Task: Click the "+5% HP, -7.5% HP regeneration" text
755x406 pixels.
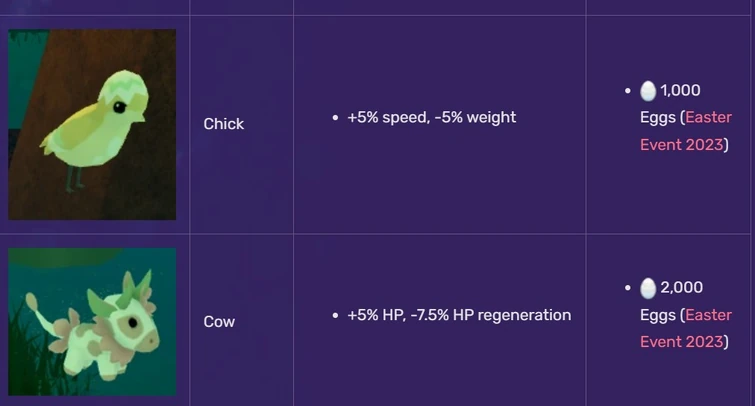Action: (459, 315)
